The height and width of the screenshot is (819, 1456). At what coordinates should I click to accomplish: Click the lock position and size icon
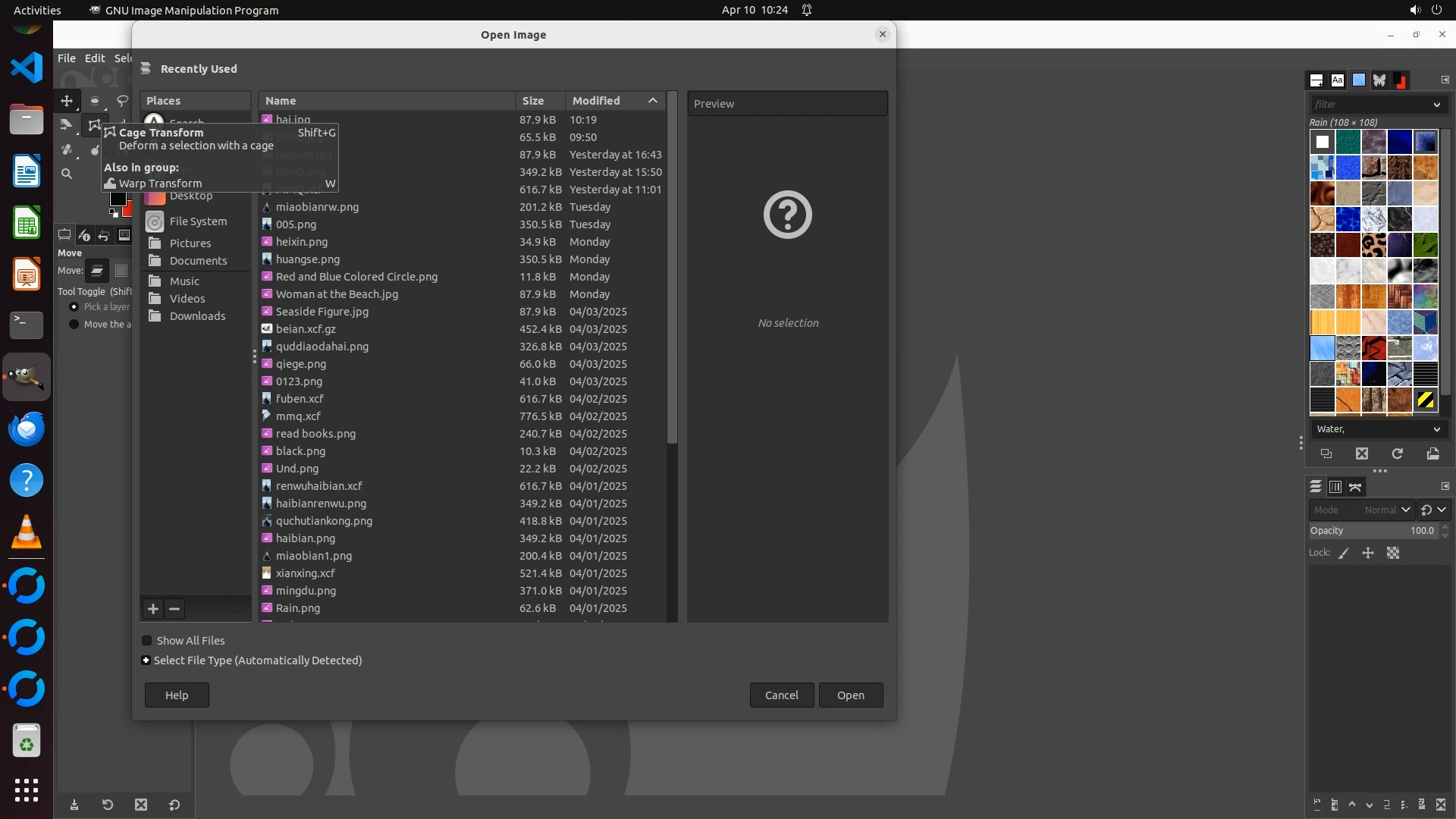pyautogui.click(x=1368, y=554)
